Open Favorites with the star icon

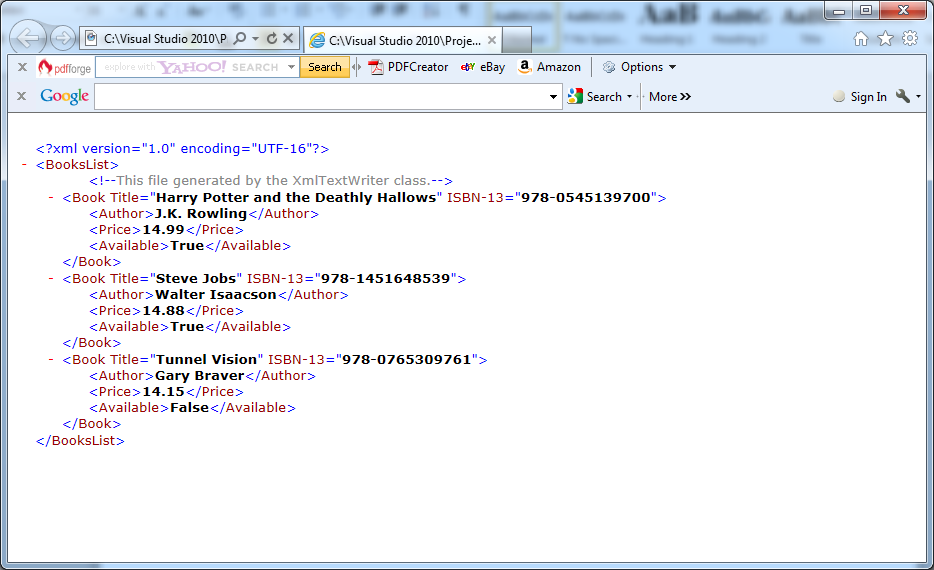(x=886, y=39)
